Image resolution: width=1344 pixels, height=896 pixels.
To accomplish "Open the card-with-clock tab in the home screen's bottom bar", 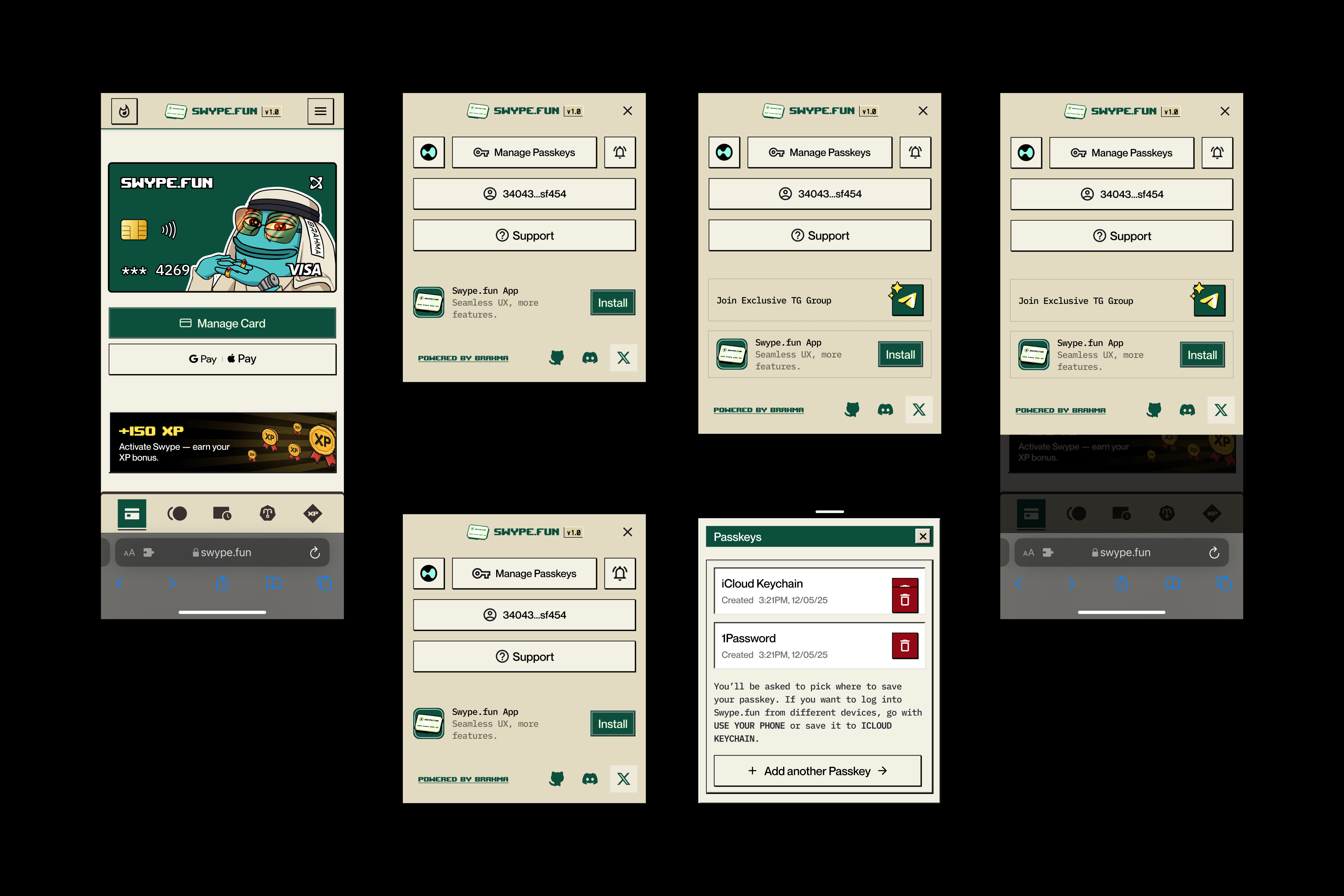I will tap(222, 514).
